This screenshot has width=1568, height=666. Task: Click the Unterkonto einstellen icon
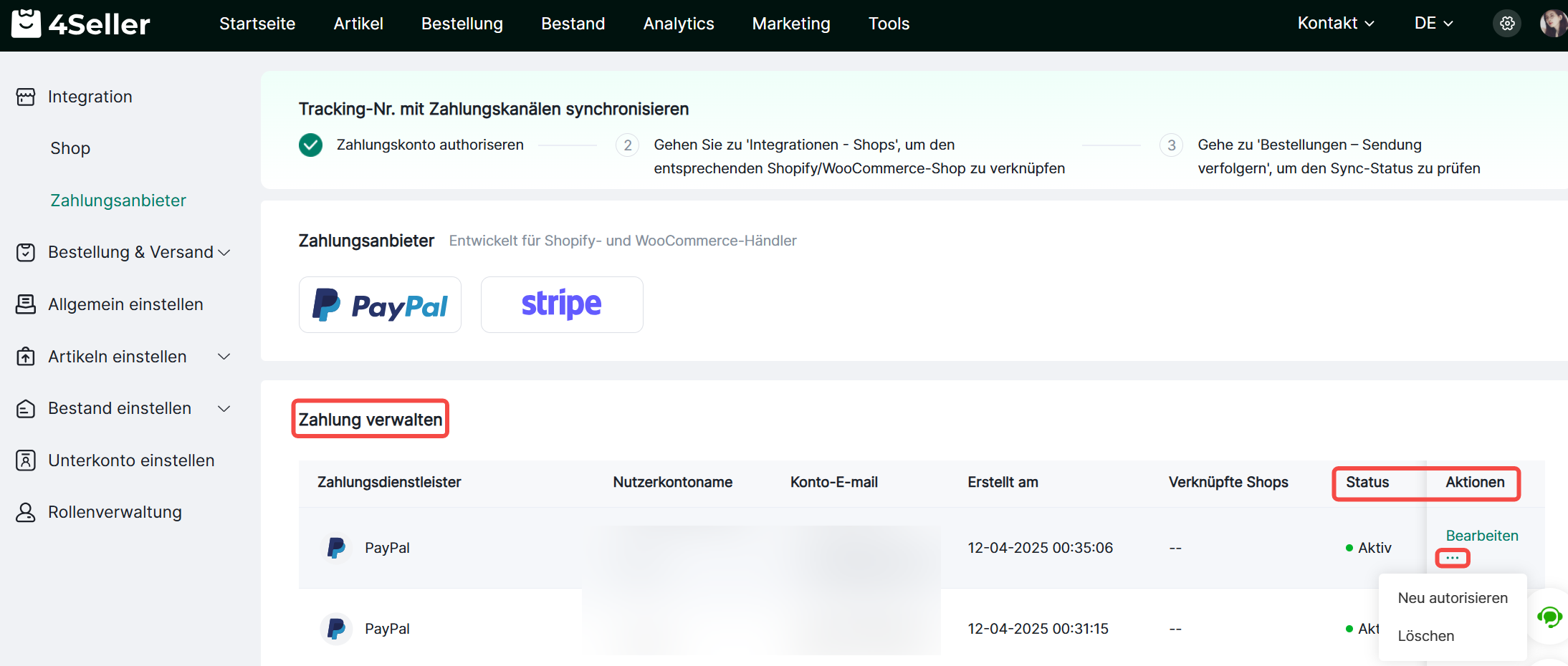tap(26, 460)
